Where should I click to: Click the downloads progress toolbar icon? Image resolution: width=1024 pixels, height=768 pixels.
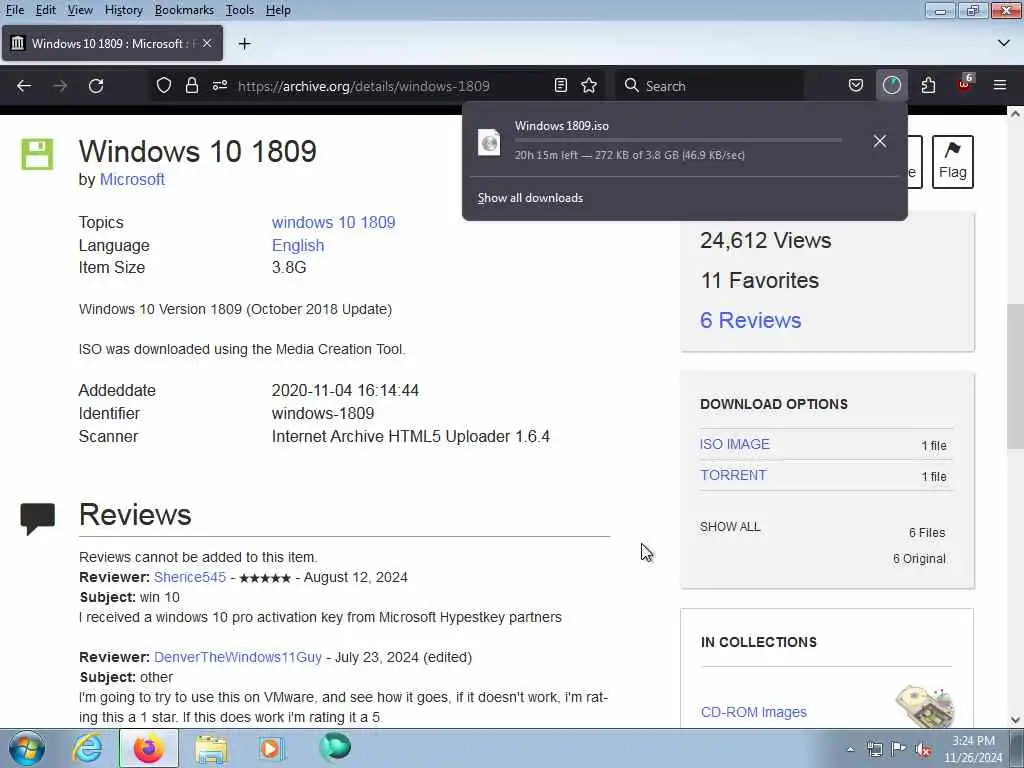[891, 86]
